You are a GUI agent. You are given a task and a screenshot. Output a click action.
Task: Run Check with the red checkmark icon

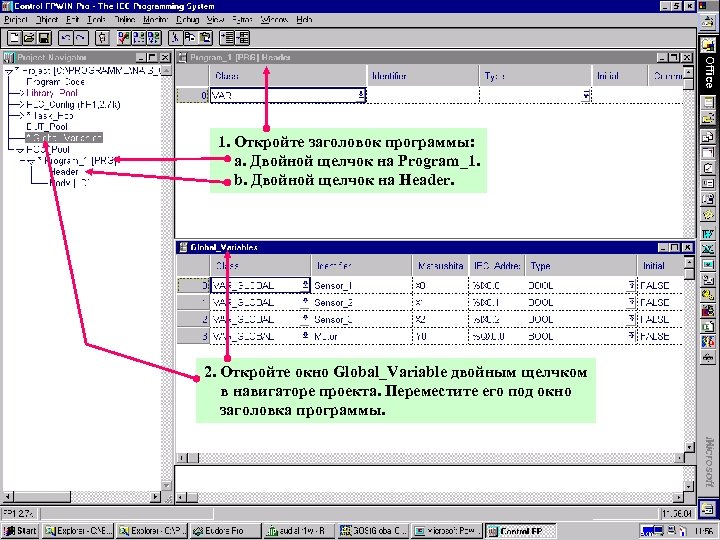(124, 38)
